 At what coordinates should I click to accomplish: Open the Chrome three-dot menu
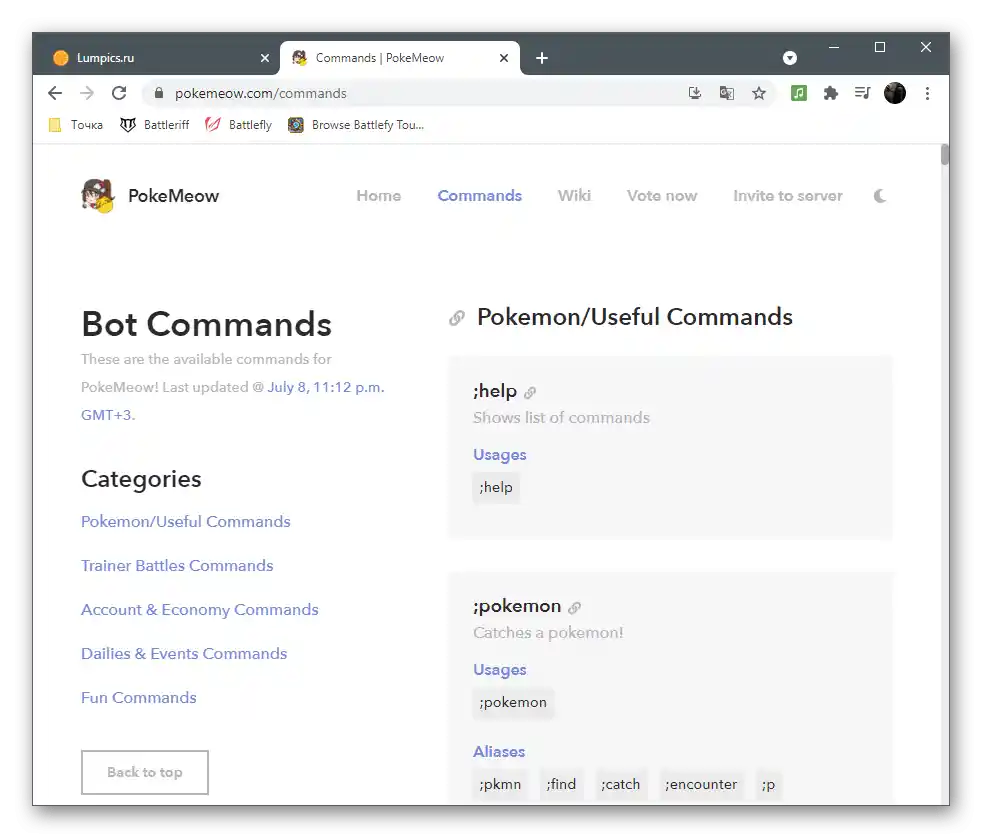[927, 93]
